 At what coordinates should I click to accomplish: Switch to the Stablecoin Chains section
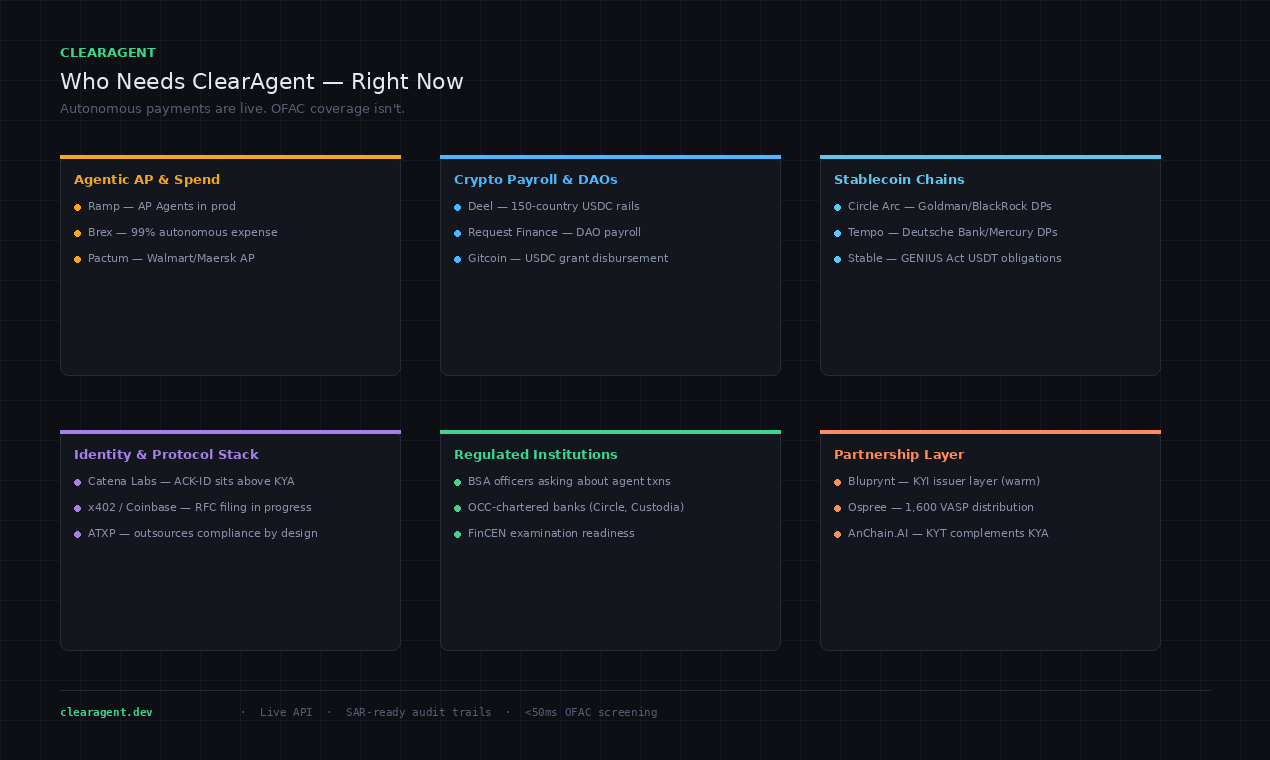click(899, 180)
